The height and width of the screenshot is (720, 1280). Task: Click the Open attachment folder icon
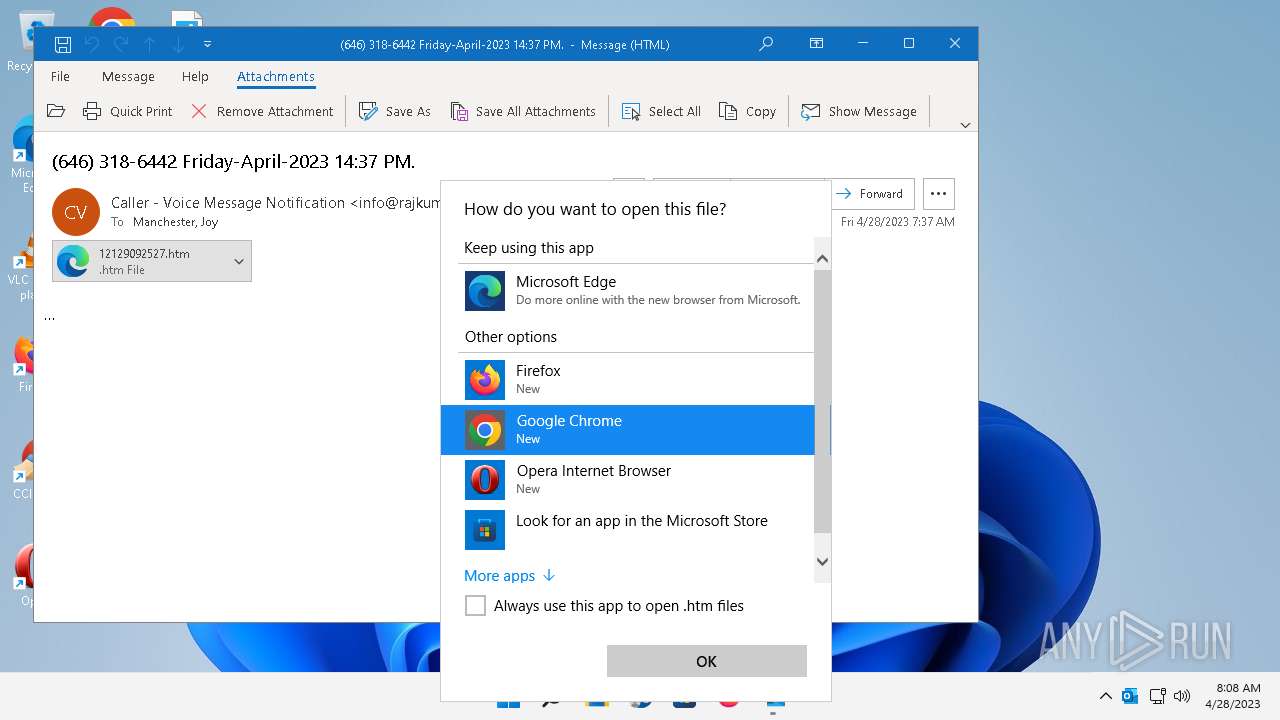(x=56, y=111)
